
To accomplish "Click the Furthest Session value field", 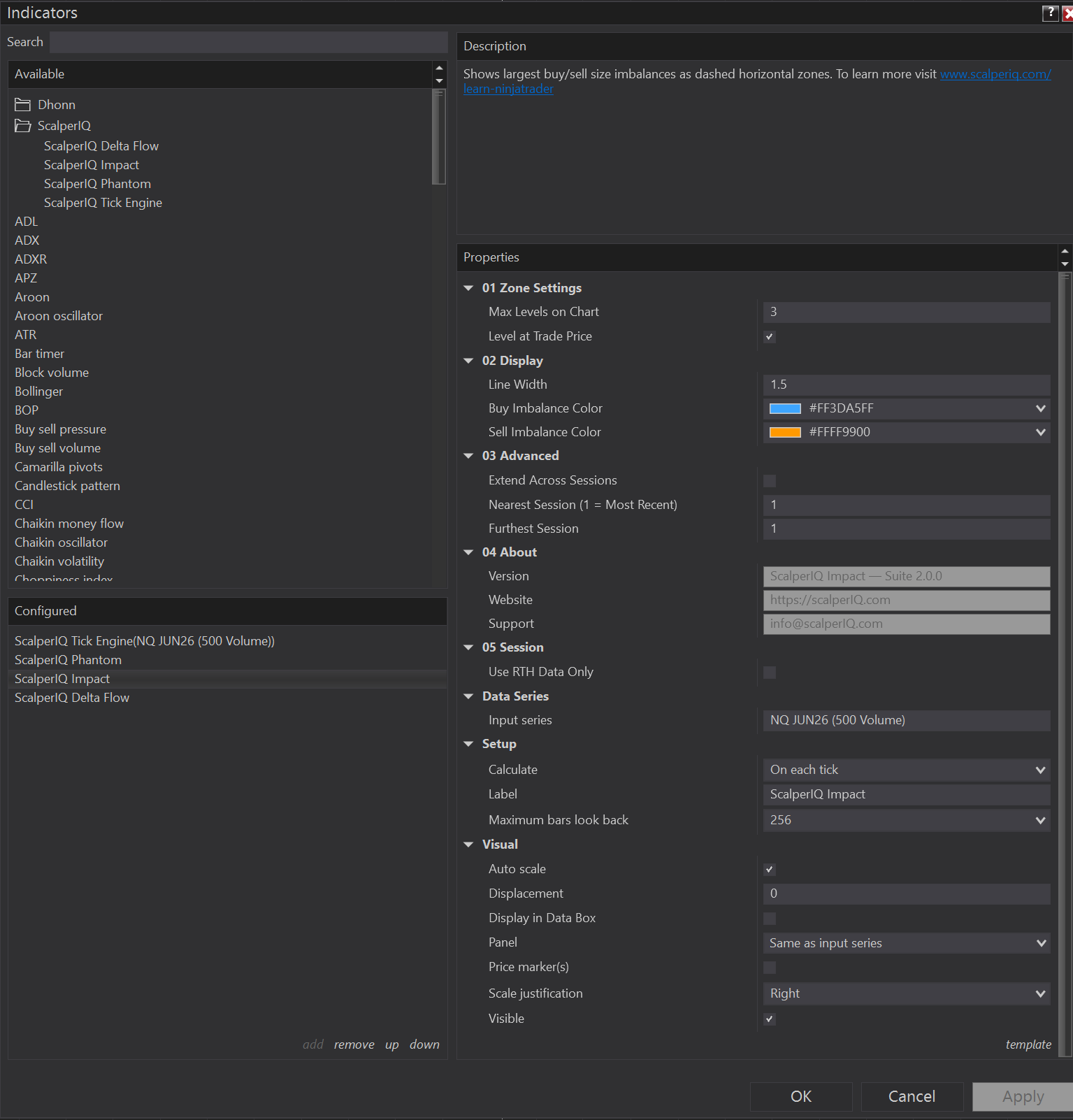I will click(x=907, y=529).
